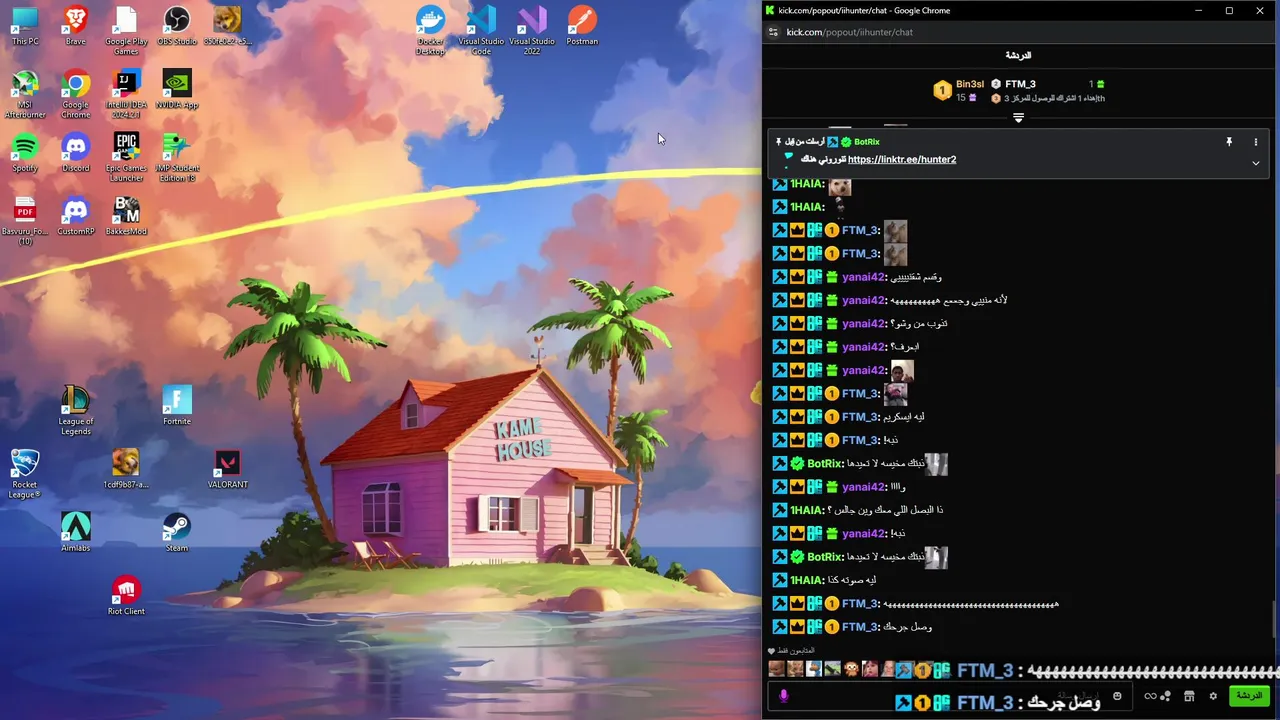Click the purple microphone icon in chat input

click(783, 696)
